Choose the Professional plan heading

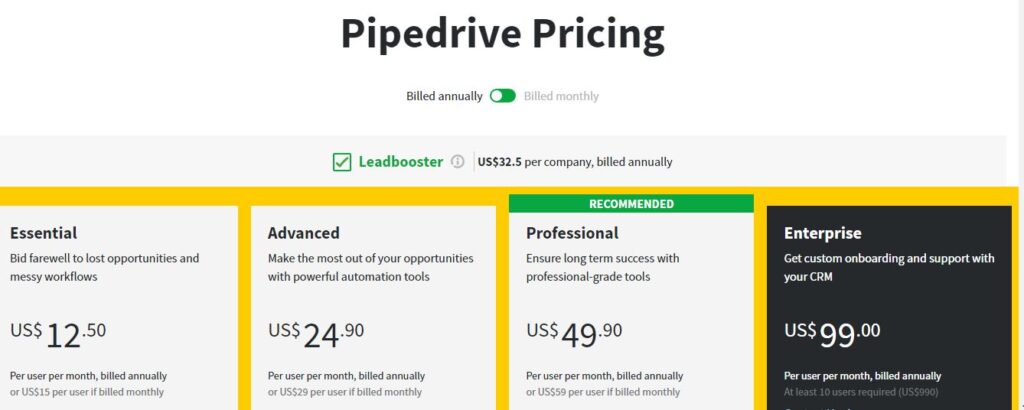click(572, 233)
